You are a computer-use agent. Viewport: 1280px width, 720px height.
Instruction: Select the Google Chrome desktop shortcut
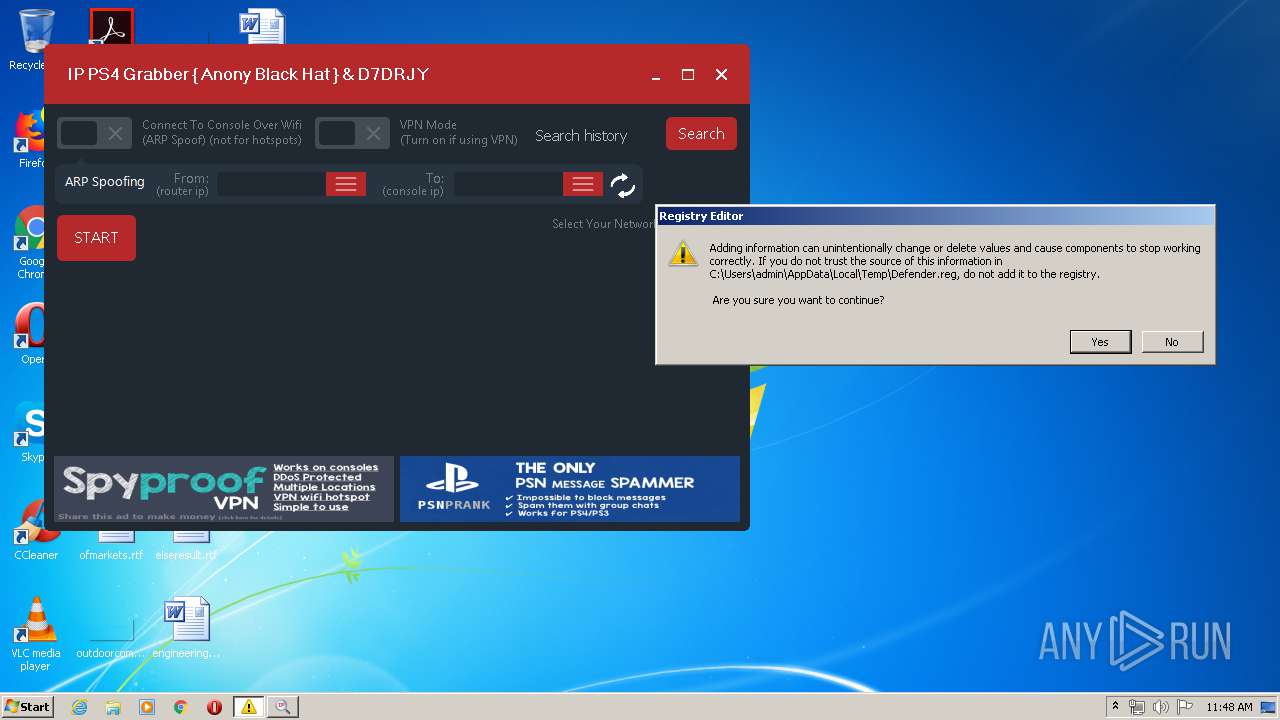pyautogui.click(x=33, y=243)
